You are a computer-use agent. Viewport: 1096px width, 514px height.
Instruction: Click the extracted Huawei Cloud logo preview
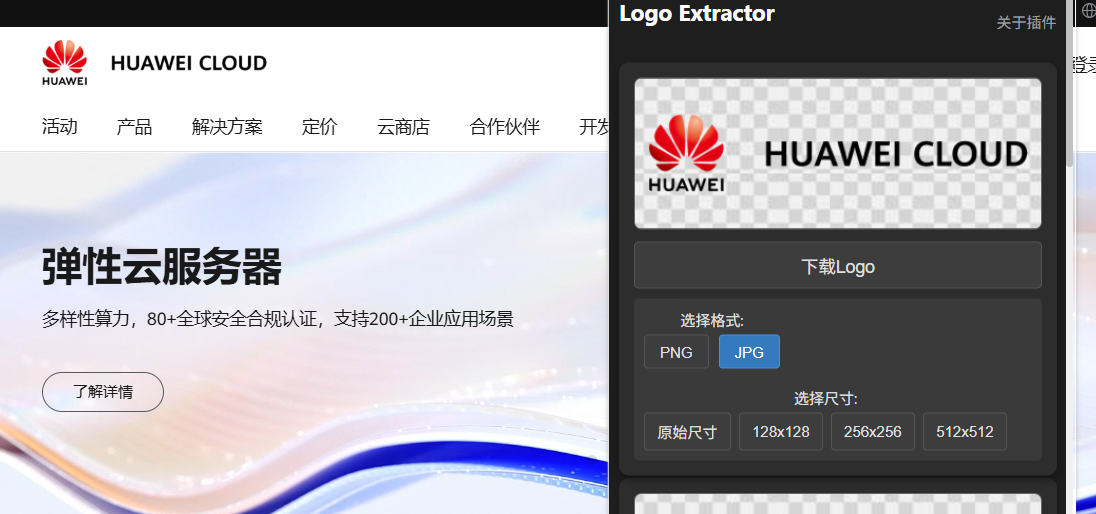point(837,153)
